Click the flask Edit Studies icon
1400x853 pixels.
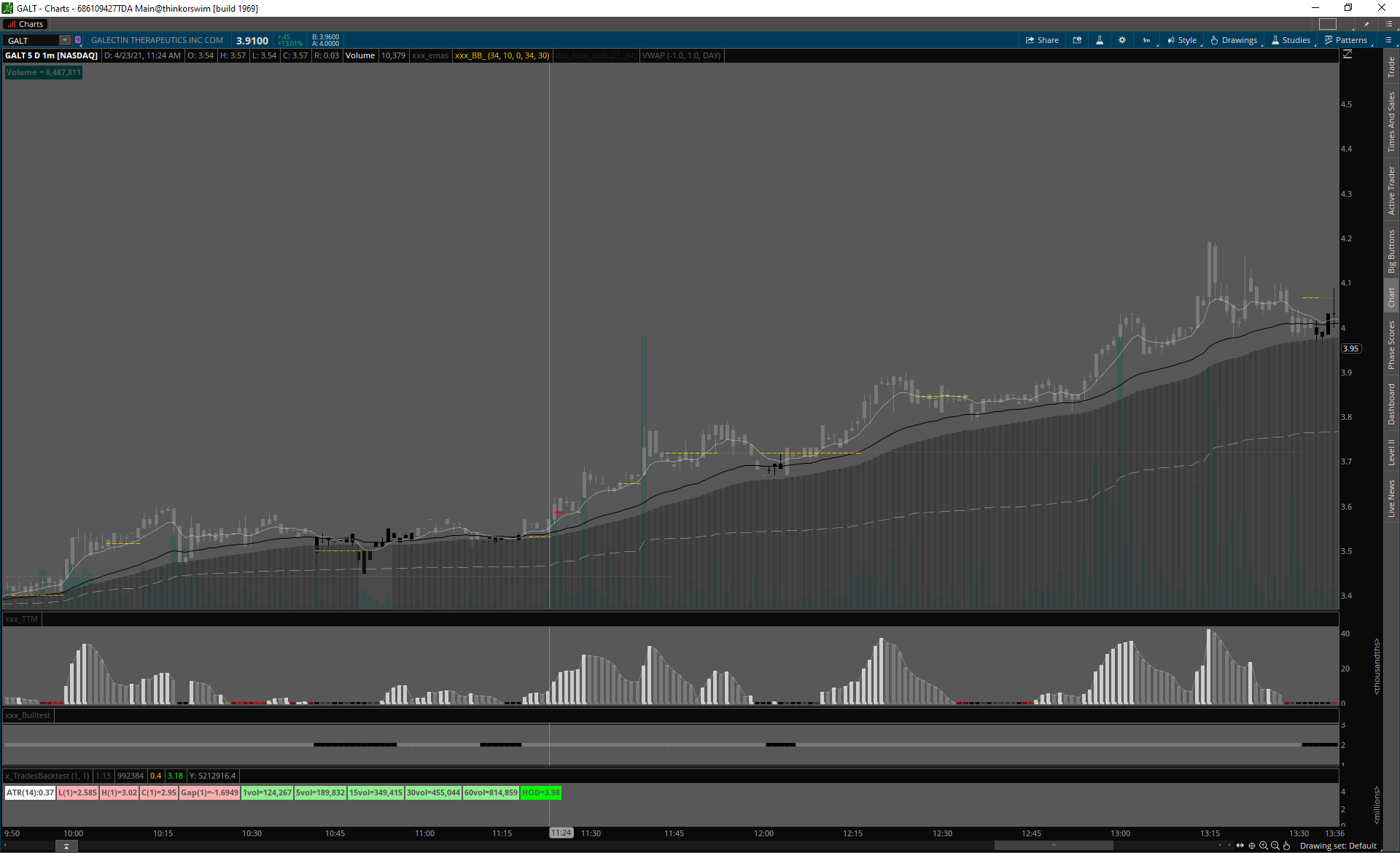coord(1100,40)
